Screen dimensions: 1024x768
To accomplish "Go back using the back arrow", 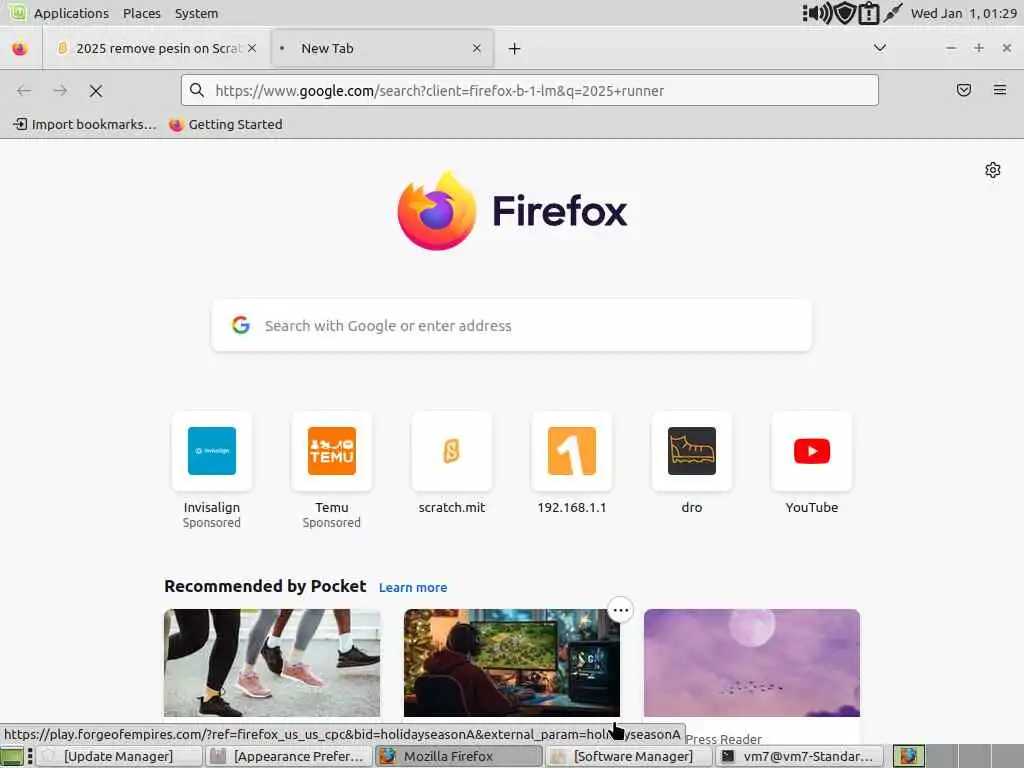I will click(24, 91).
